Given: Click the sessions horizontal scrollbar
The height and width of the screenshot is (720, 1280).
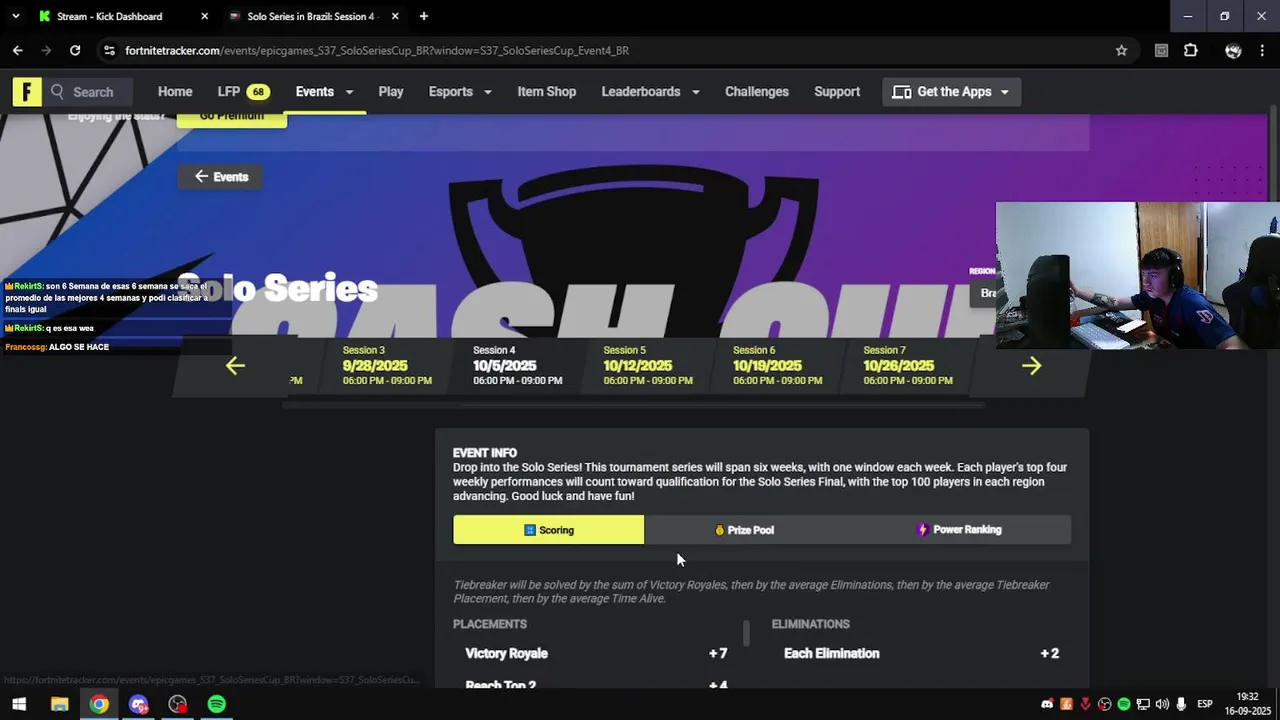Looking at the screenshot, I should [634, 405].
